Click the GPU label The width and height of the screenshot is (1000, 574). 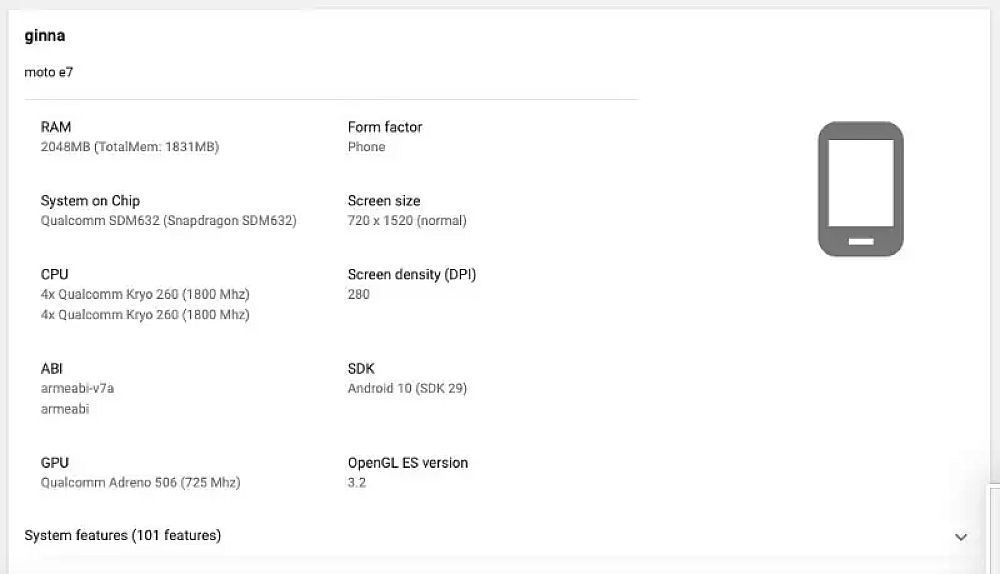(55, 462)
